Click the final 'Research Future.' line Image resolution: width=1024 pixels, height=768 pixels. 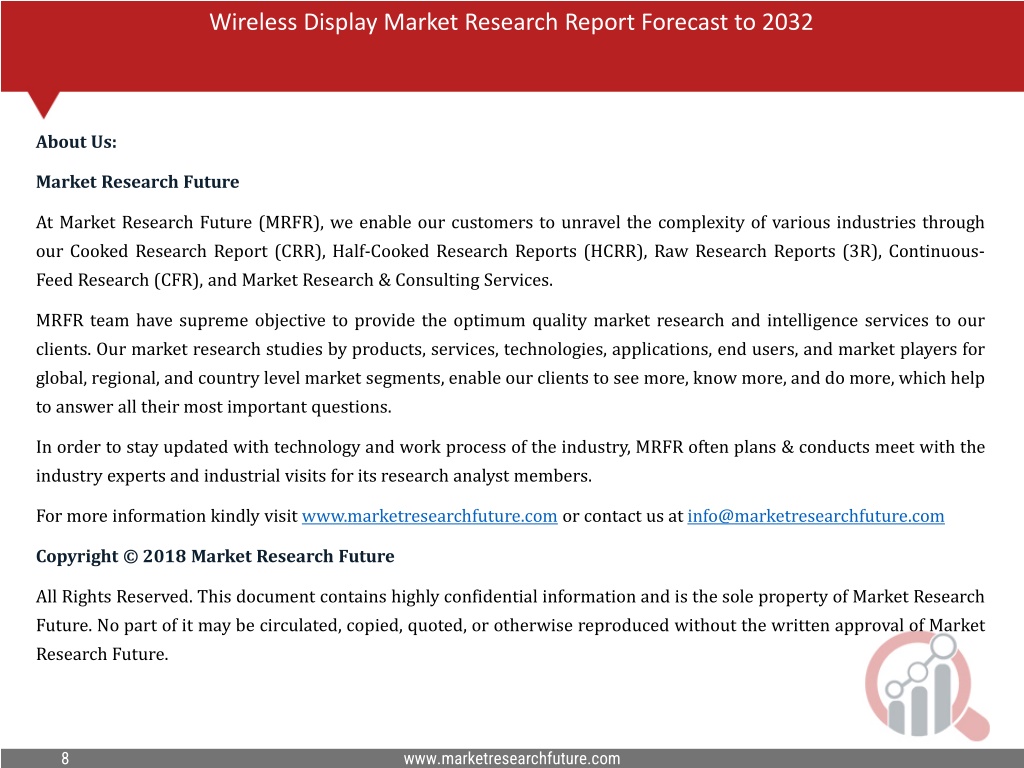pos(102,654)
